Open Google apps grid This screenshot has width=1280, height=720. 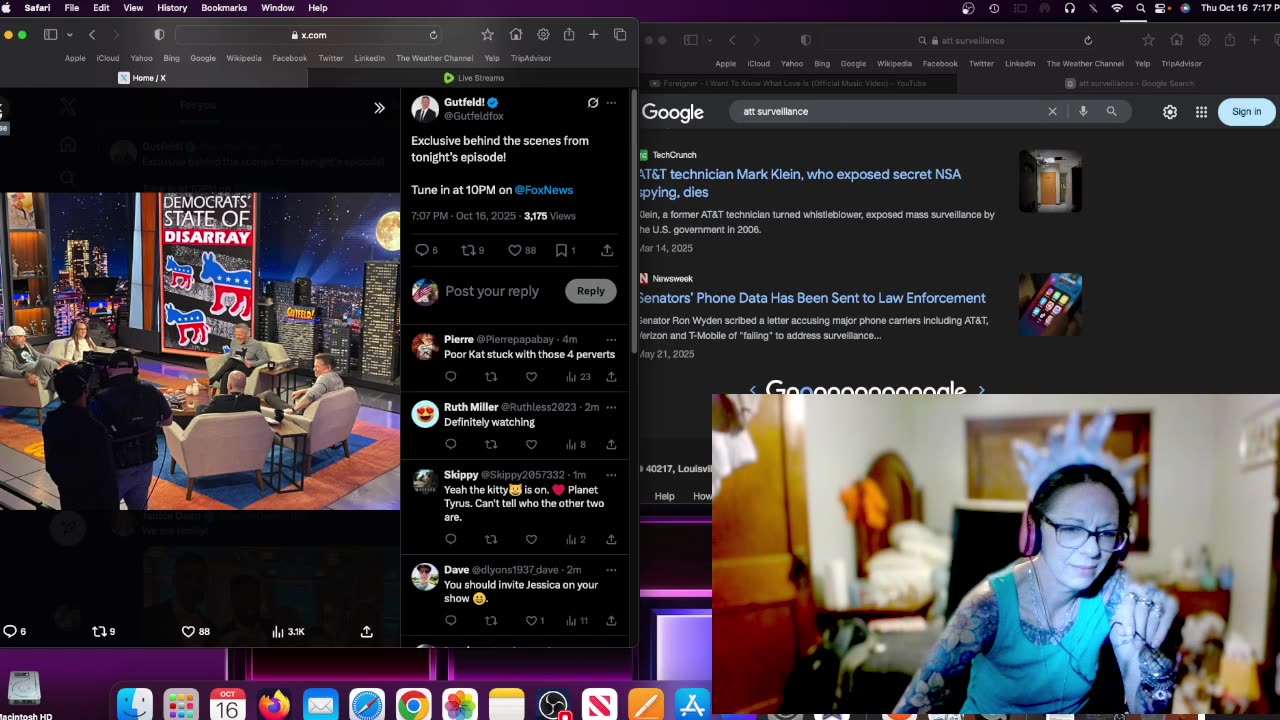click(1201, 112)
